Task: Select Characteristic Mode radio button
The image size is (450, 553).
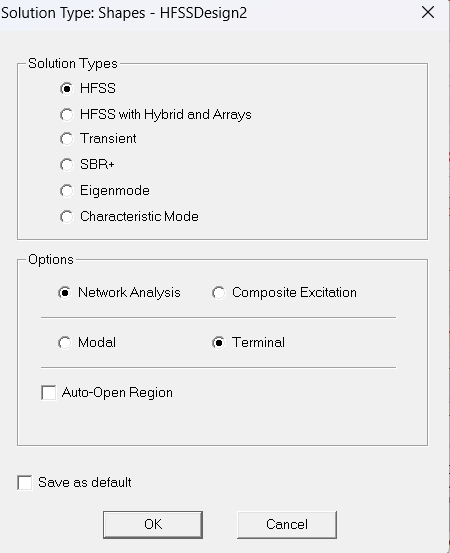Action: (x=66, y=217)
